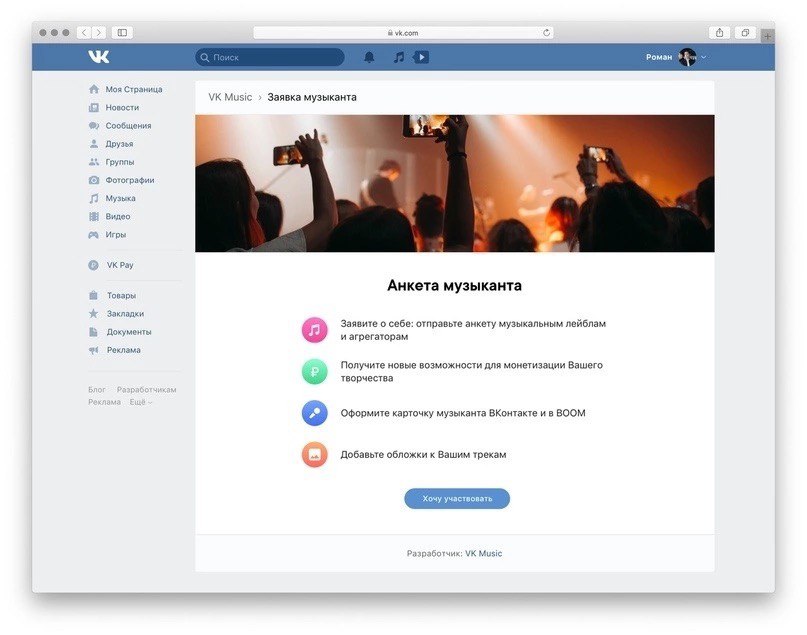Viewport: 807px width, 635px height.
Task: Click the Safari show tabs icon
Action: click(745, 32)
